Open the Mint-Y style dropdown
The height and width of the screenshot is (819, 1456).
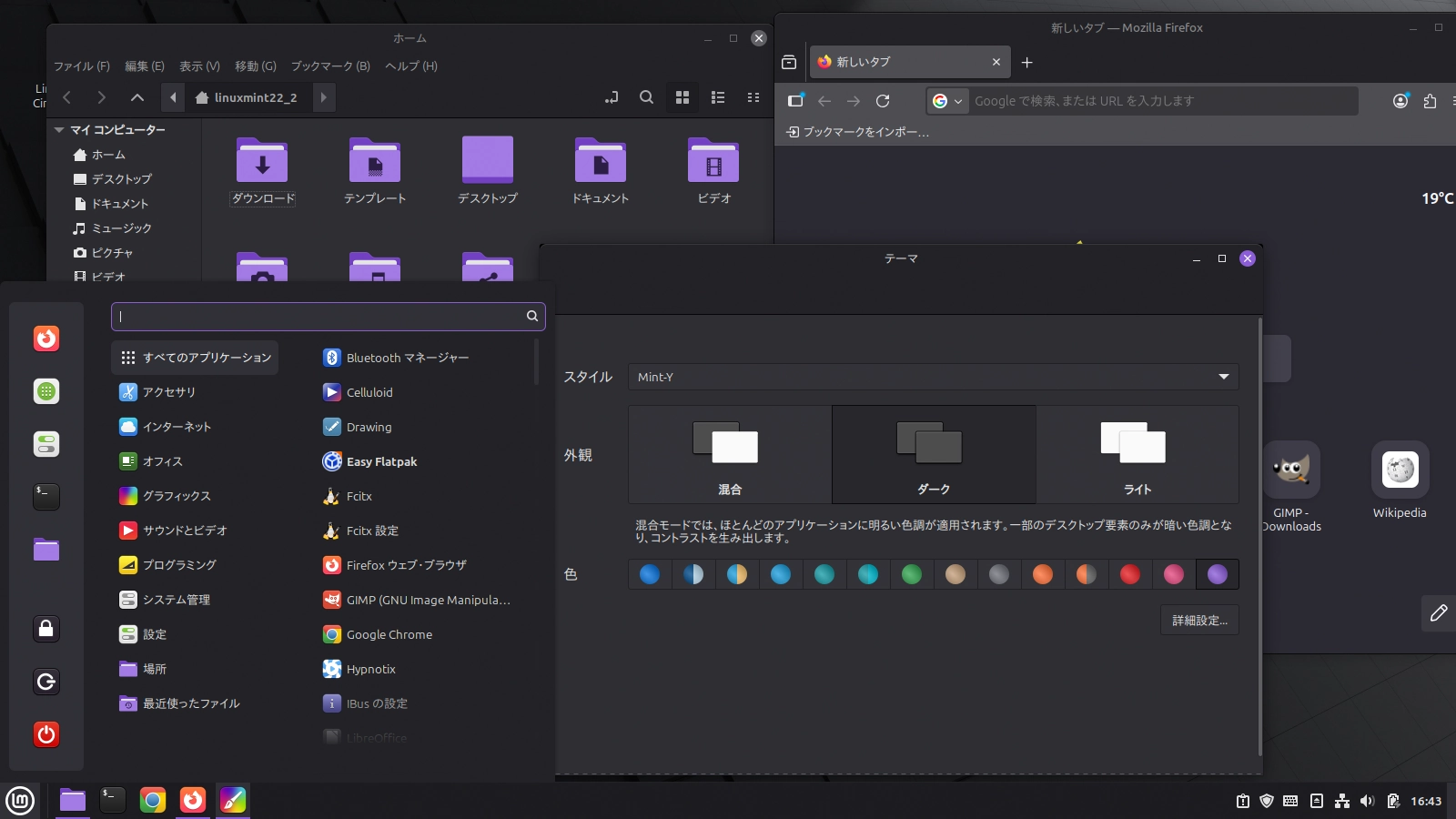tap(933, 377)
